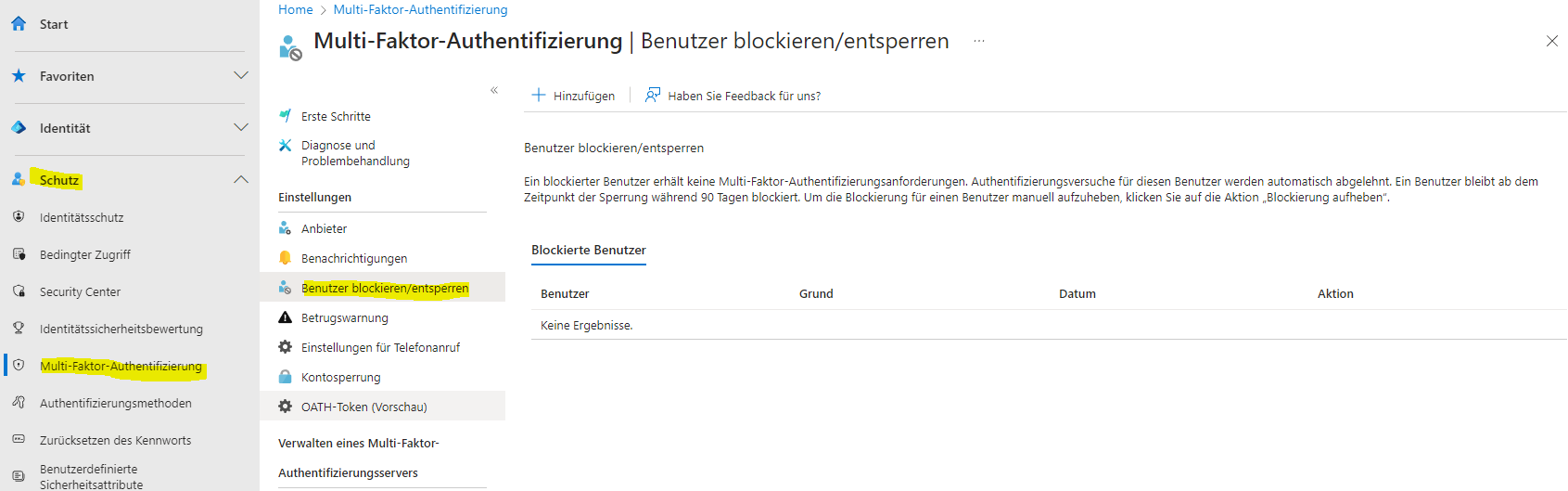
Task: Click the Home breadcrumb link
Action: [x=296, y=9]
